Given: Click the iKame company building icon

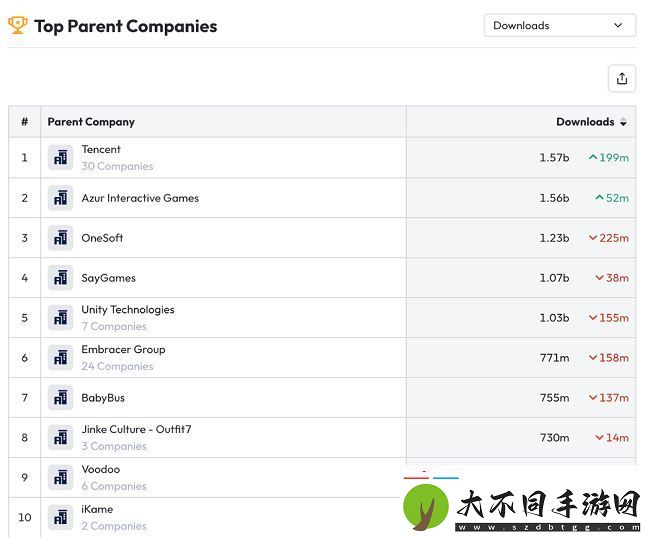Looking at the screenshot, I should pyautogui.click(x=61, y=518).
